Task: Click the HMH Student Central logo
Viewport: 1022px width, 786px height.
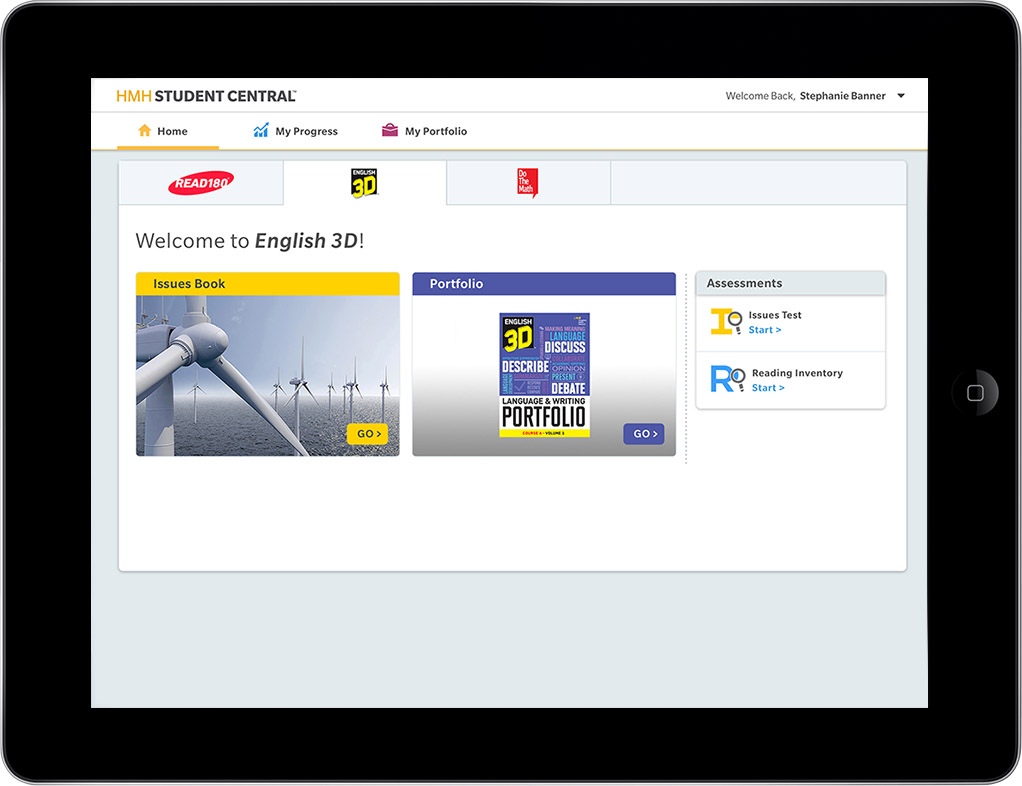Action: pyautogui.click(x=206, y=96)
